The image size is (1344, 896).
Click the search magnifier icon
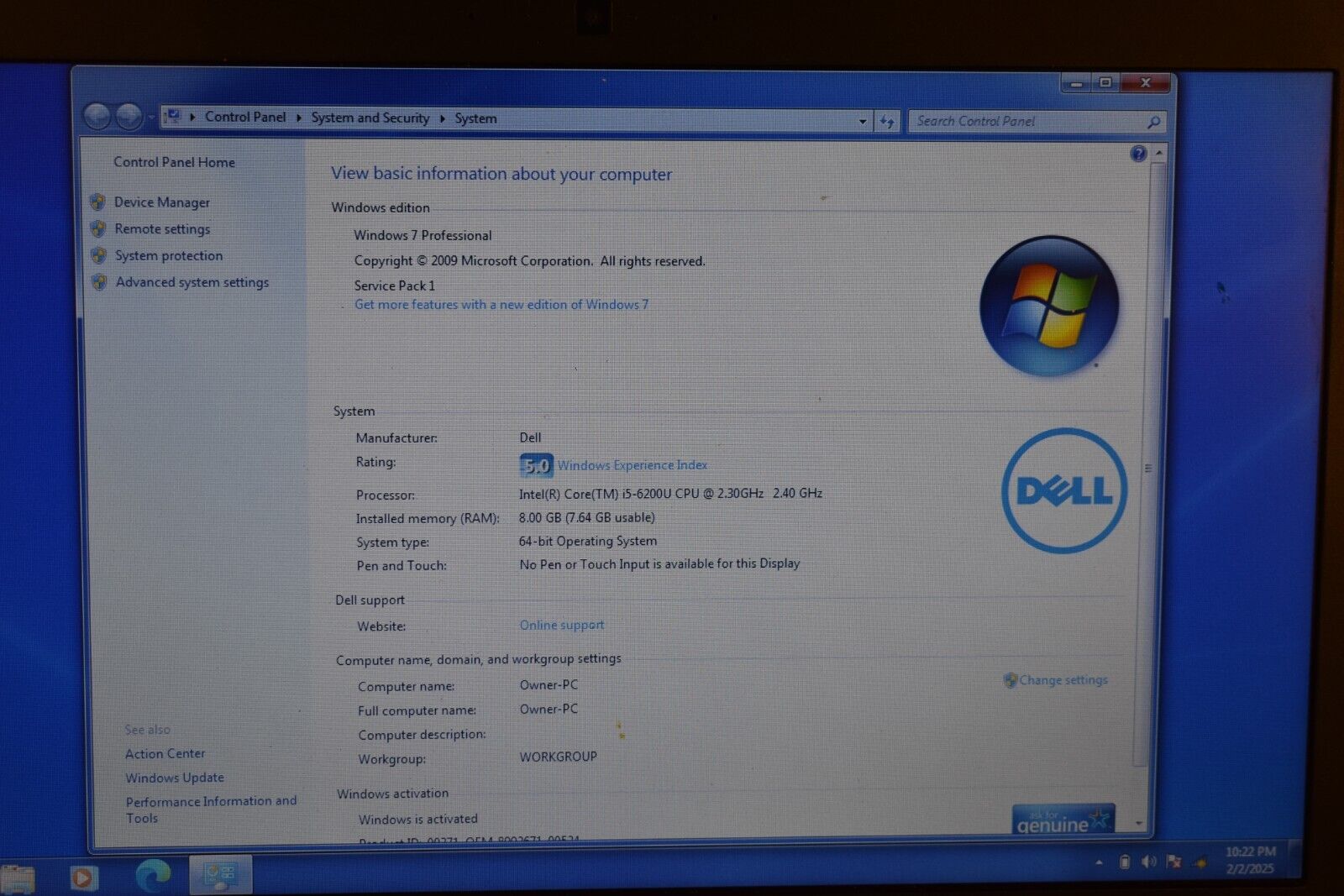point(1154,123)
